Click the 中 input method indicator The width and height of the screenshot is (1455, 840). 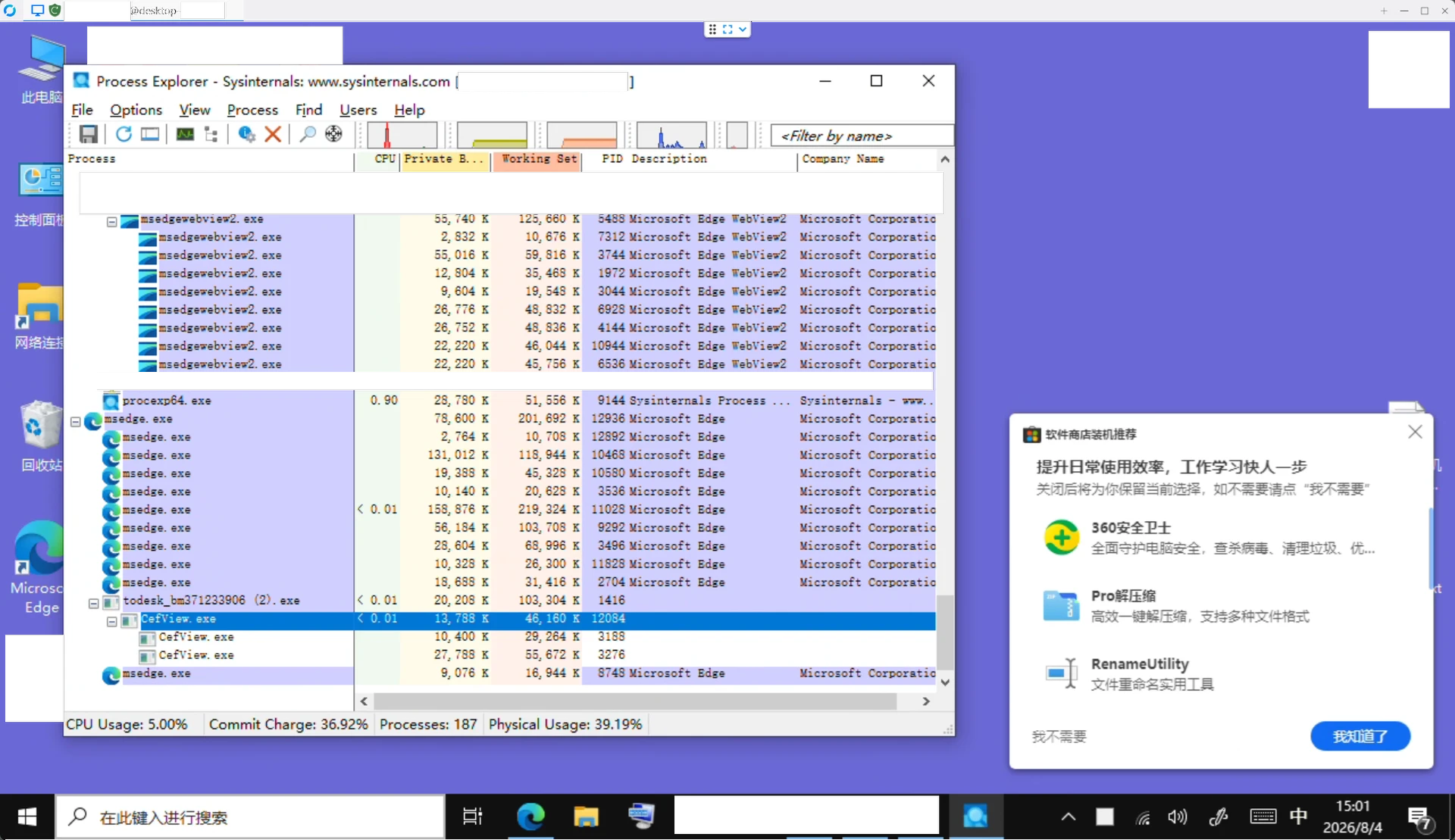click(x=1298, y=817)
